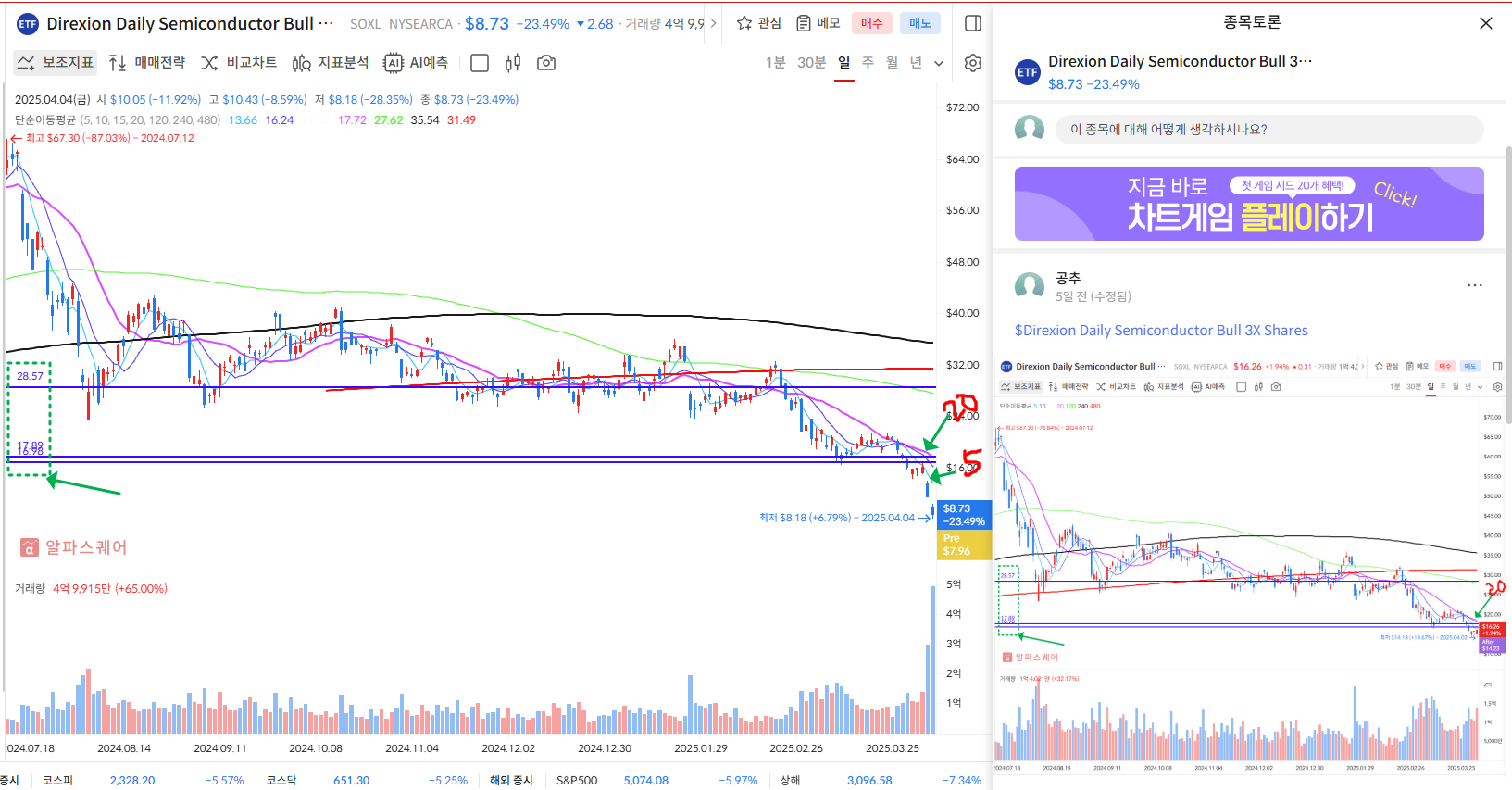Open 매매전략 trading strategy tool
This screenshot has height=790, width=1512.
[147, 63]
